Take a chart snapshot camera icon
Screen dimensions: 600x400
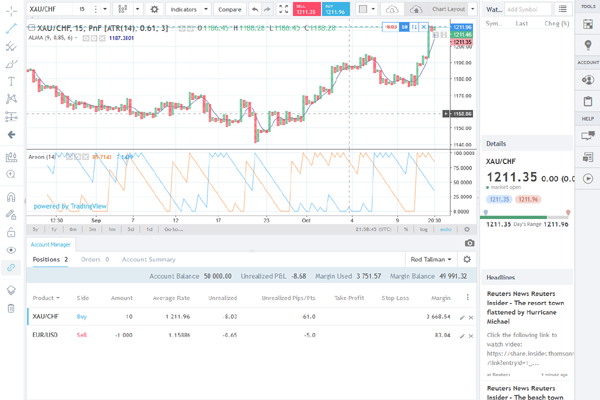tap(470, 243)
